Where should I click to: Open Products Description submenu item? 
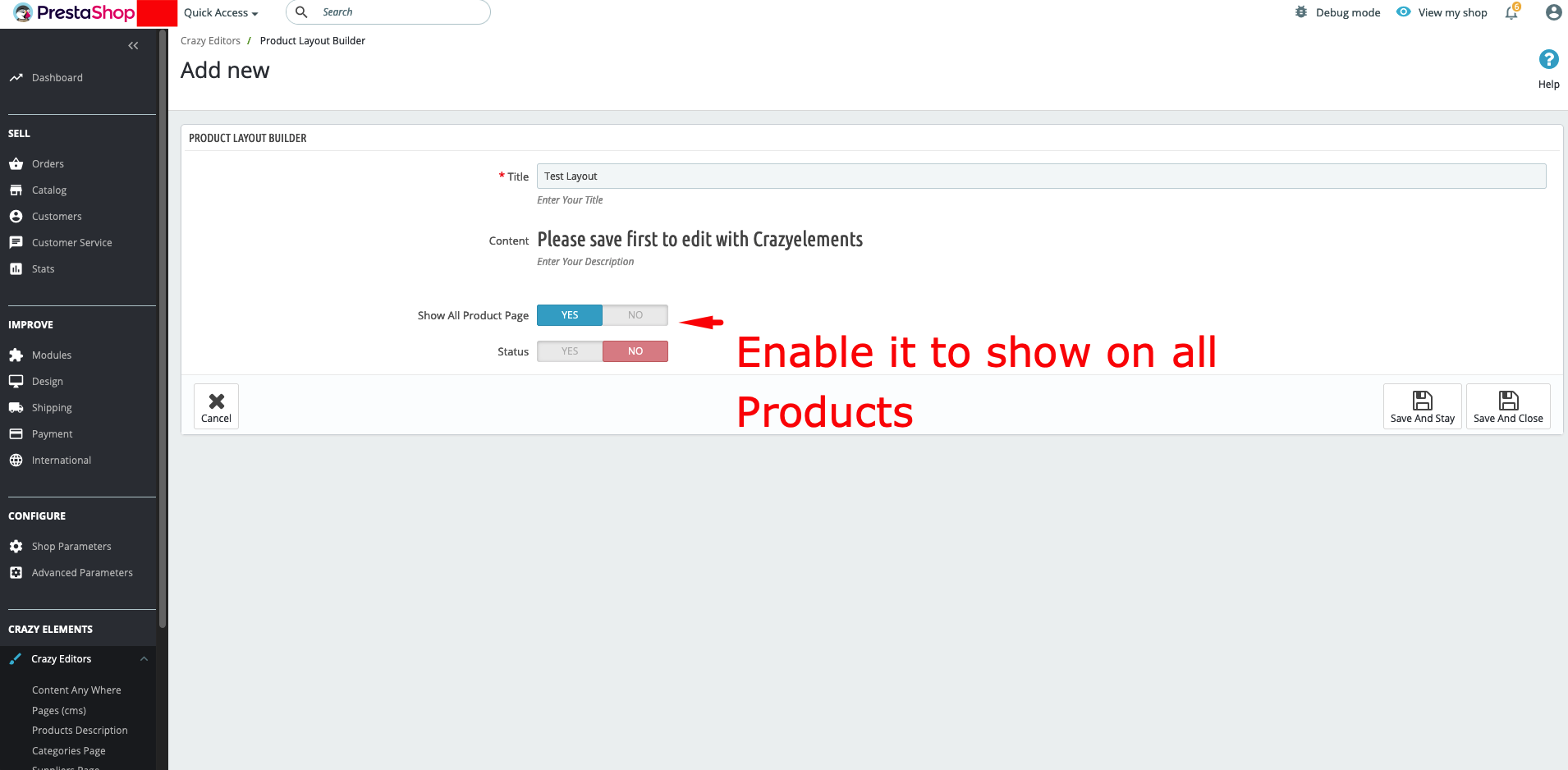pos(80,731)
